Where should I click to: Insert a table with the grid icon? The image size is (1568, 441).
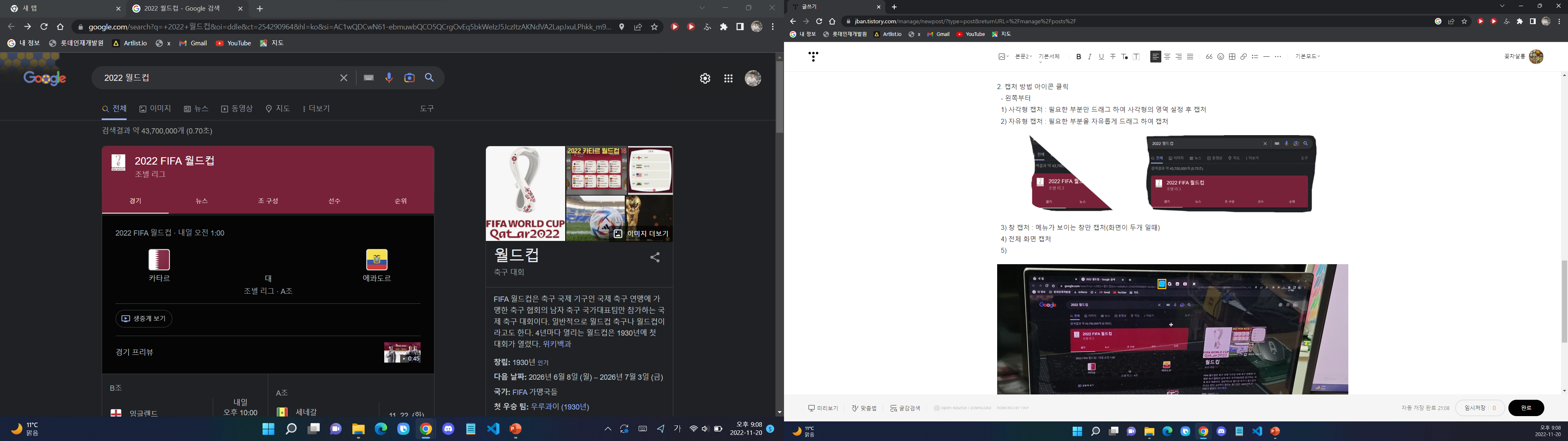click(x=1232, y=57)
